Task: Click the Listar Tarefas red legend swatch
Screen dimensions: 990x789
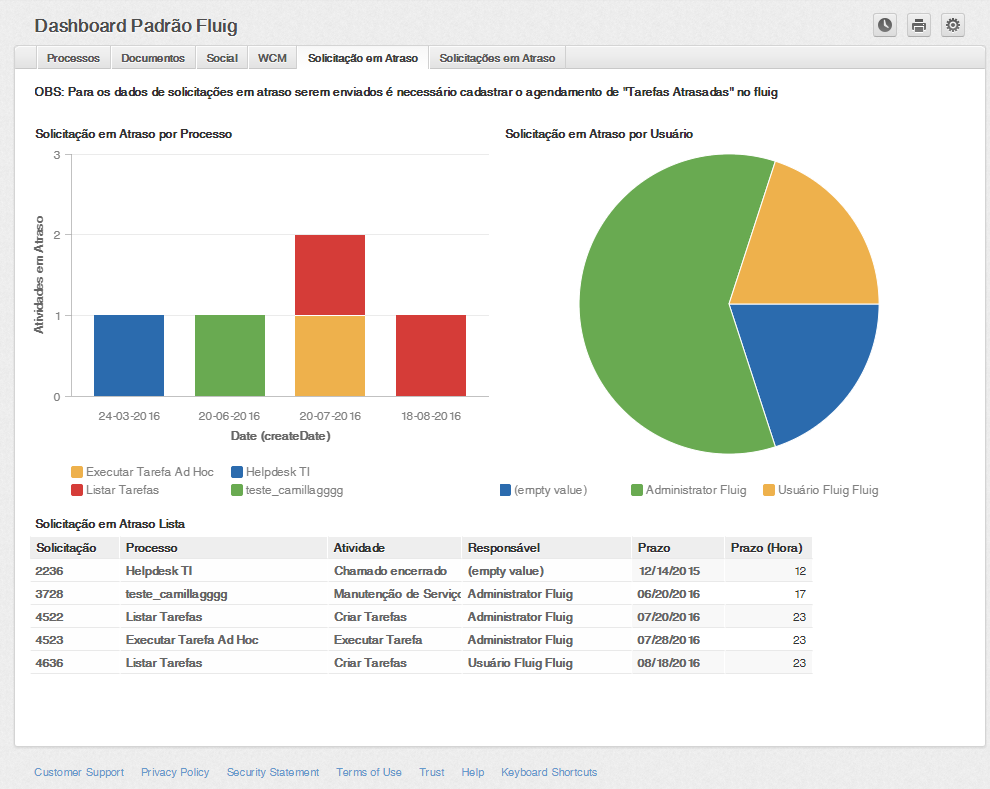Action: (77, 490)
